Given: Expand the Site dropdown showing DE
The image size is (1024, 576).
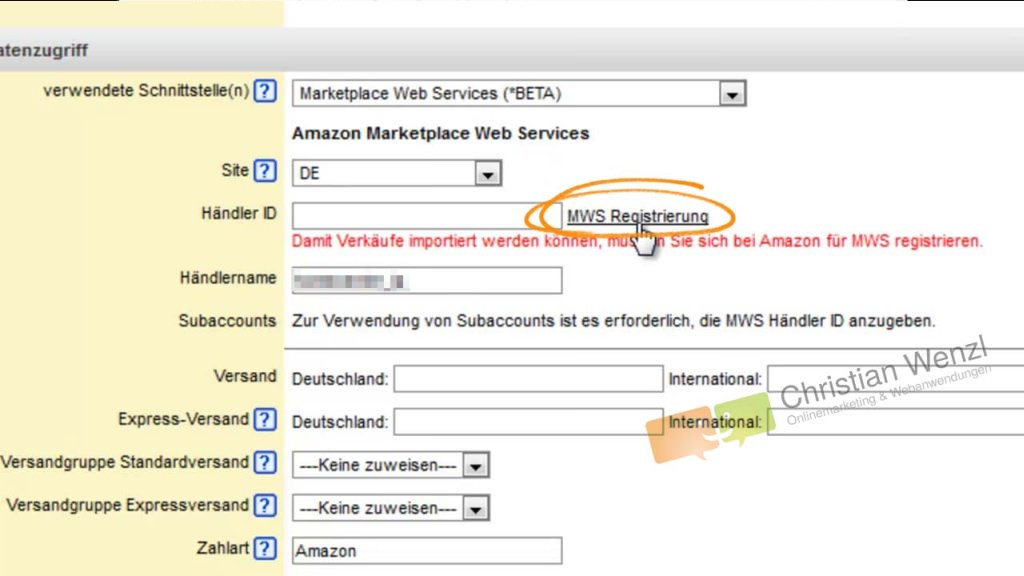Looking at the screenshot, I should 396,174.
